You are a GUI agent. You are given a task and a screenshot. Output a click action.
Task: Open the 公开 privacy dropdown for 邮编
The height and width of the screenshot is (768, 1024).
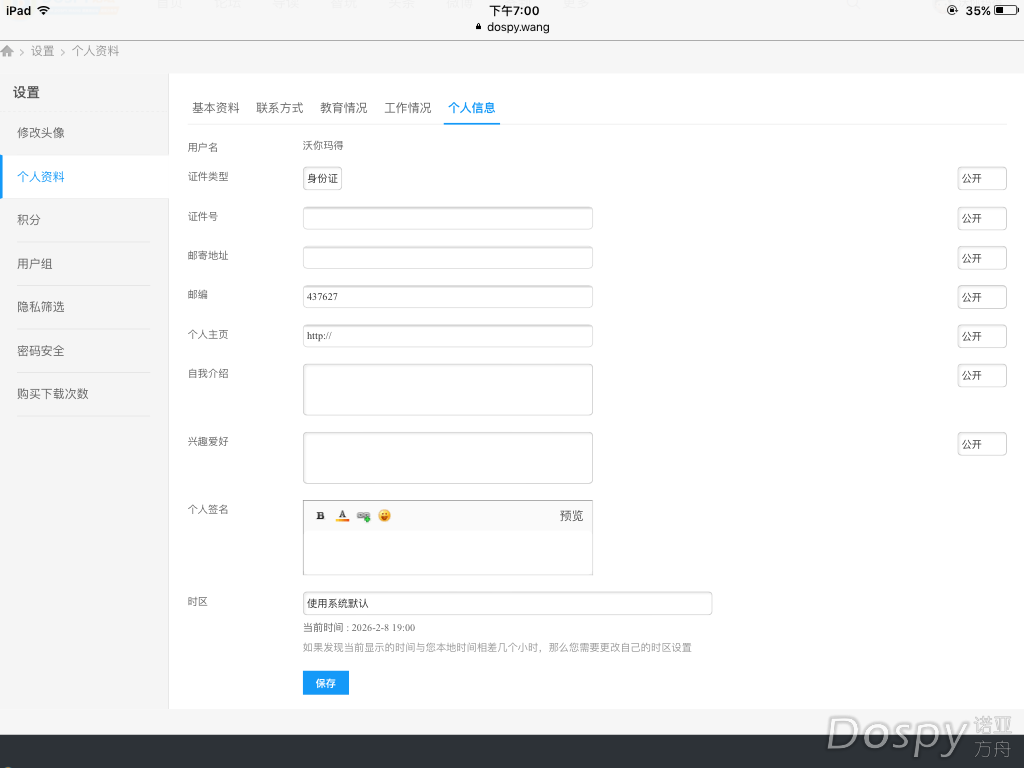click(981, 297)
